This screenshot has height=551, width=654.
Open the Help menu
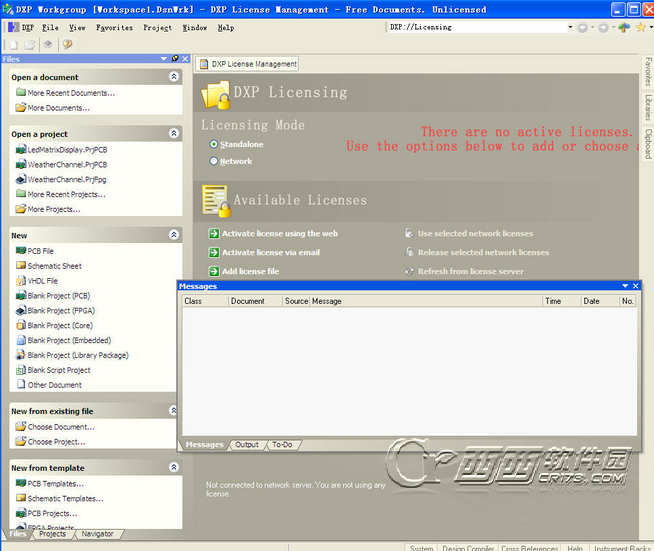click(226, 28)
